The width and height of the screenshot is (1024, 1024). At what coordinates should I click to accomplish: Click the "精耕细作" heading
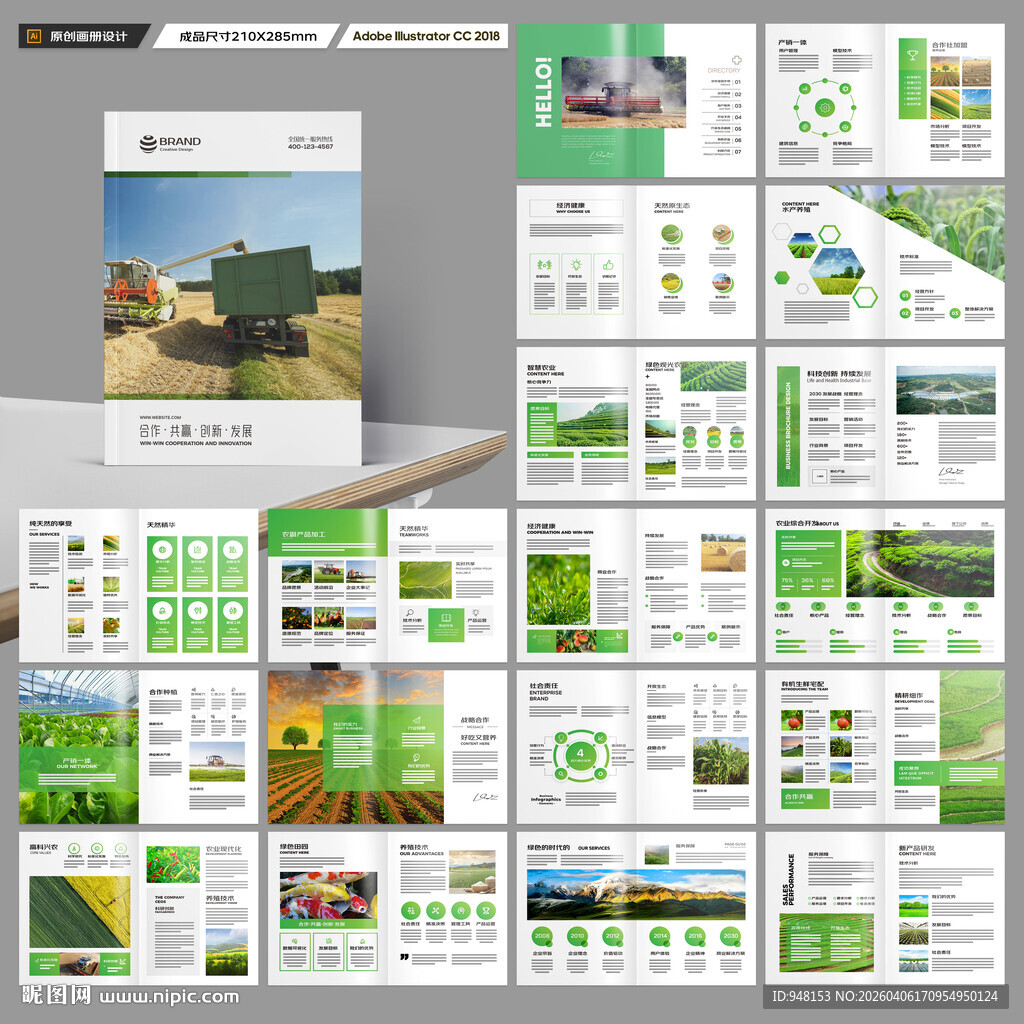pos(909,696)
